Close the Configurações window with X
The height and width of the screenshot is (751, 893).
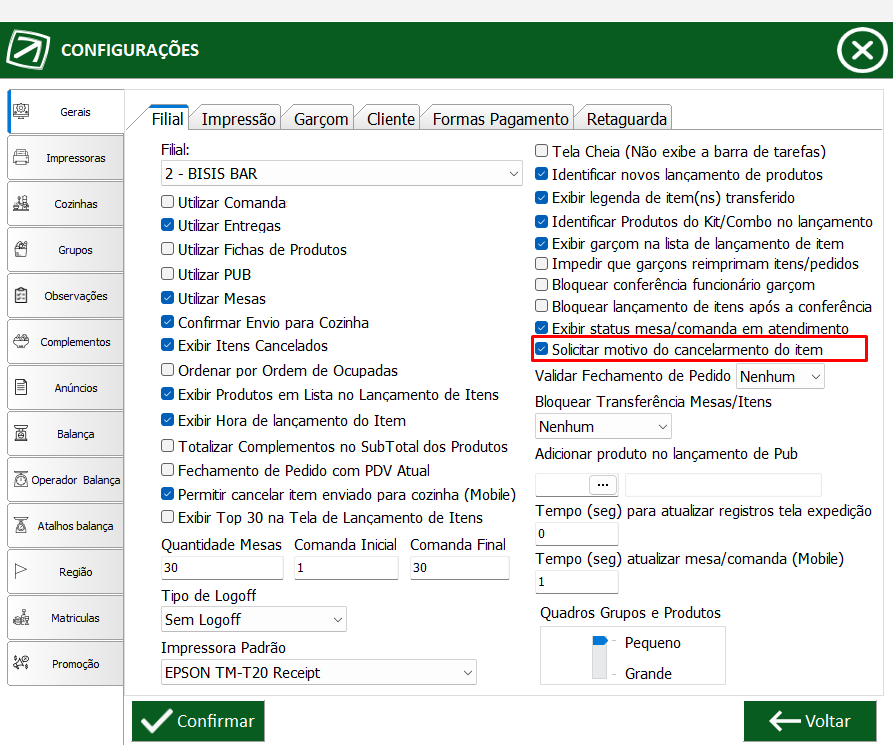pyautogui.click(x=862, y=50)
